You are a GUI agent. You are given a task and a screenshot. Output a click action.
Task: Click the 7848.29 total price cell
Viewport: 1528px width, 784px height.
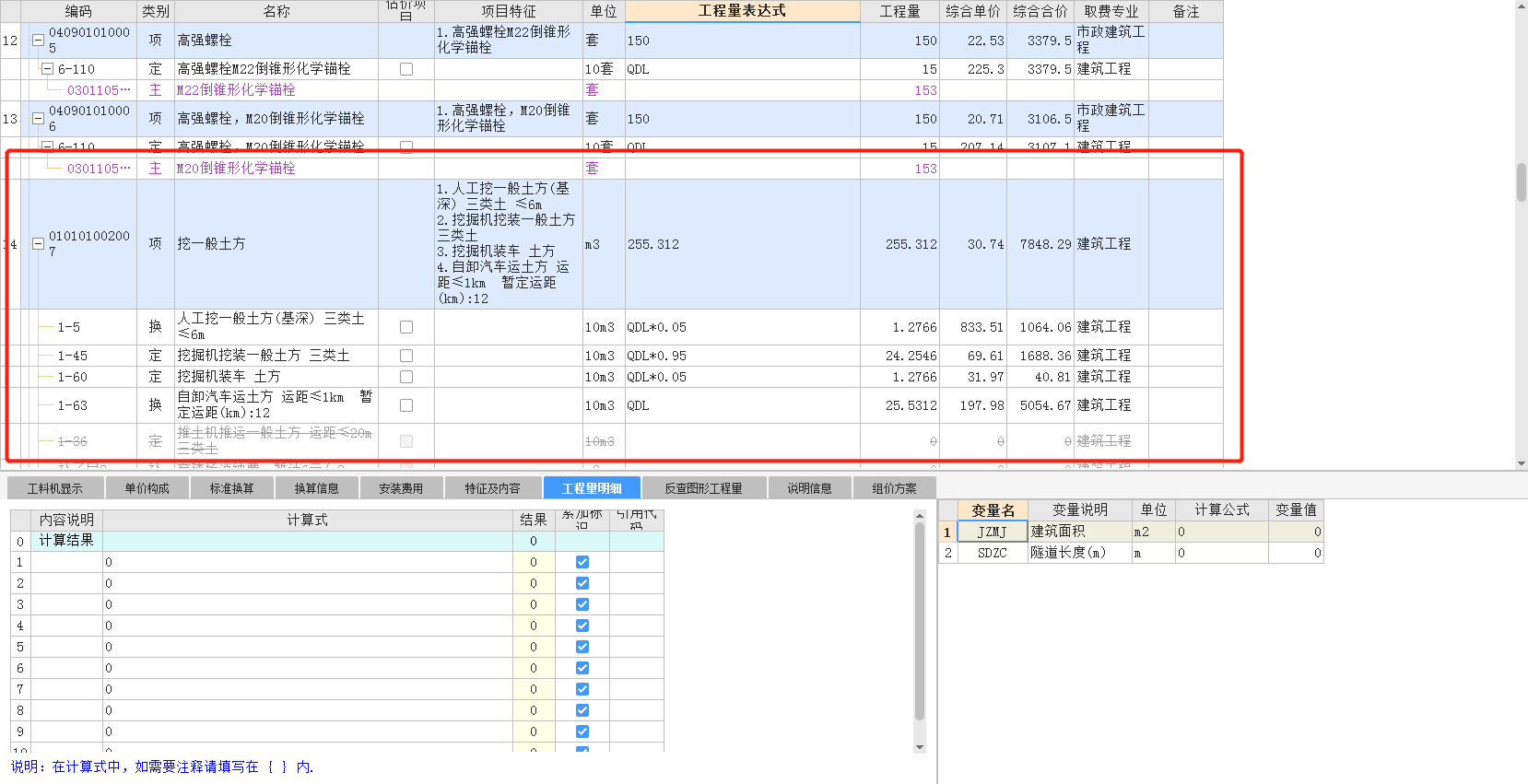pos(1040,244)
